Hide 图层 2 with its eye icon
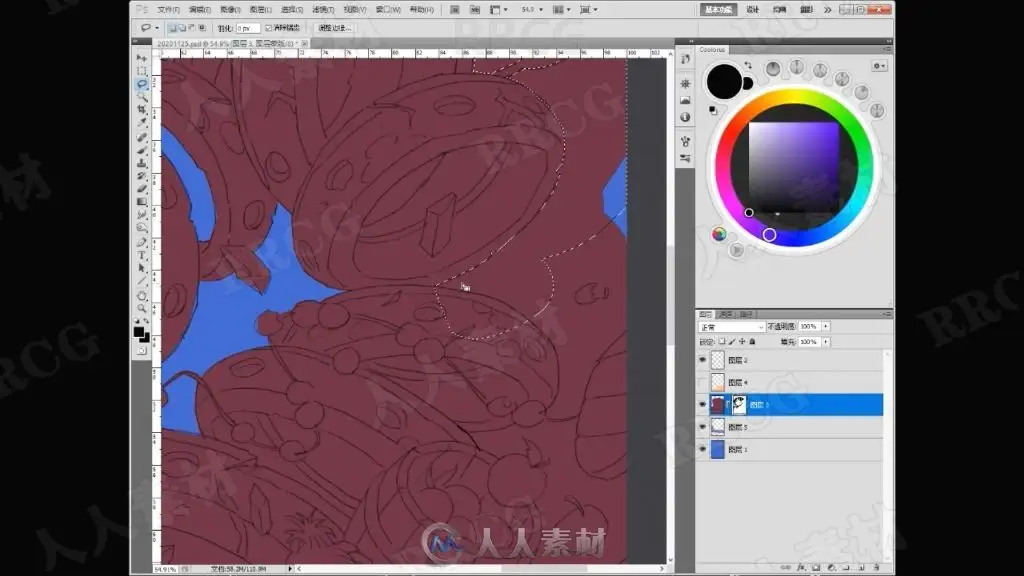 pyautogui.click(x=702, y=360)
